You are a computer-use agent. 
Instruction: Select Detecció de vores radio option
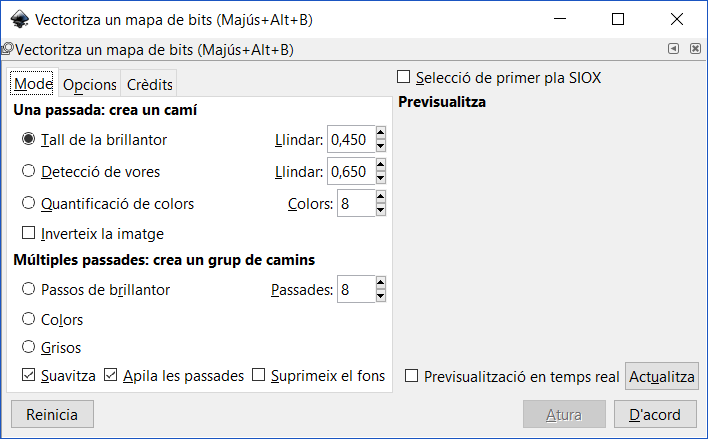pyautogui.click(x=28, y=171)
